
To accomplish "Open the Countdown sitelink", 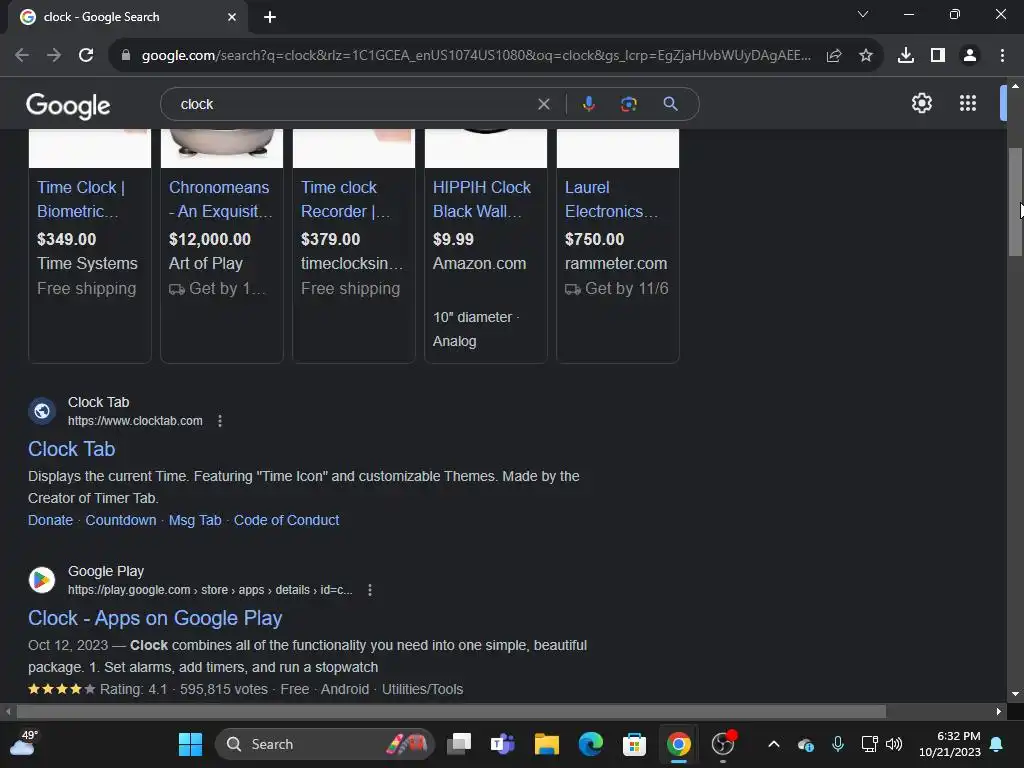I will coord(121,520).
